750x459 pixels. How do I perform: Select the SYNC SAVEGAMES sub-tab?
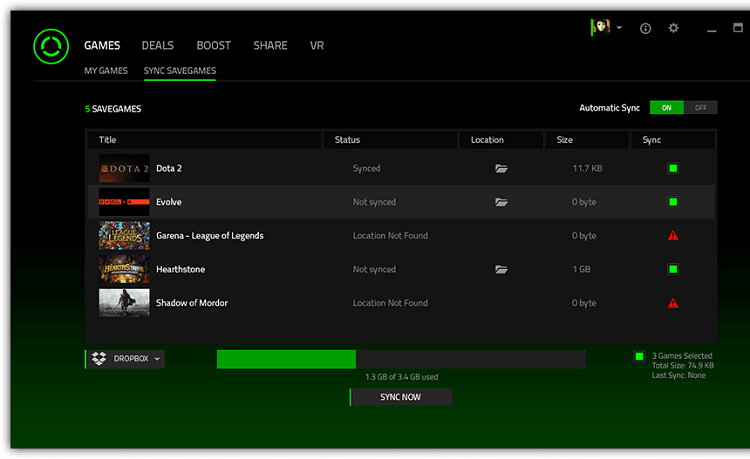[x=180, y=71]
